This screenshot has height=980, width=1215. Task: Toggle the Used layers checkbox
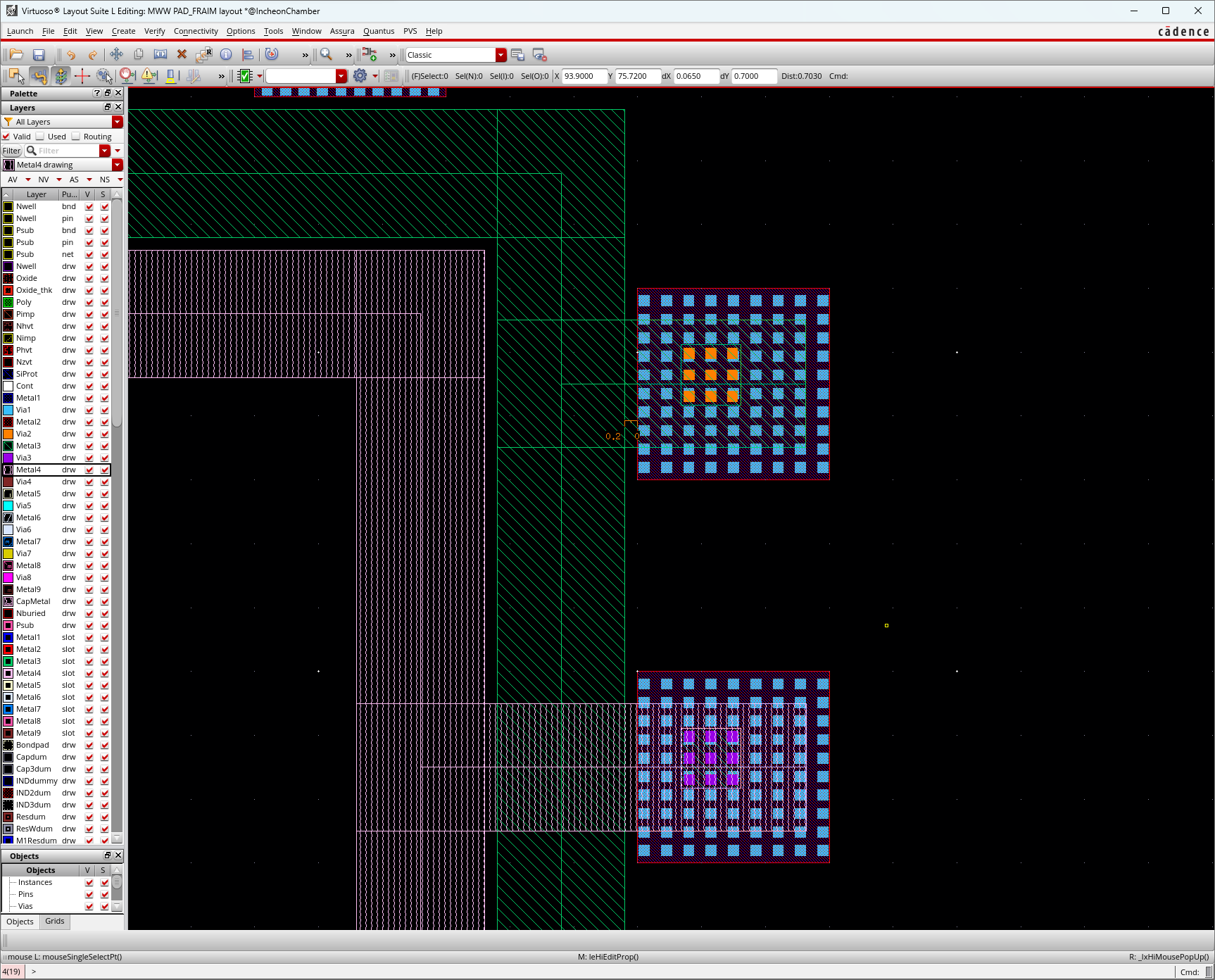40,137
